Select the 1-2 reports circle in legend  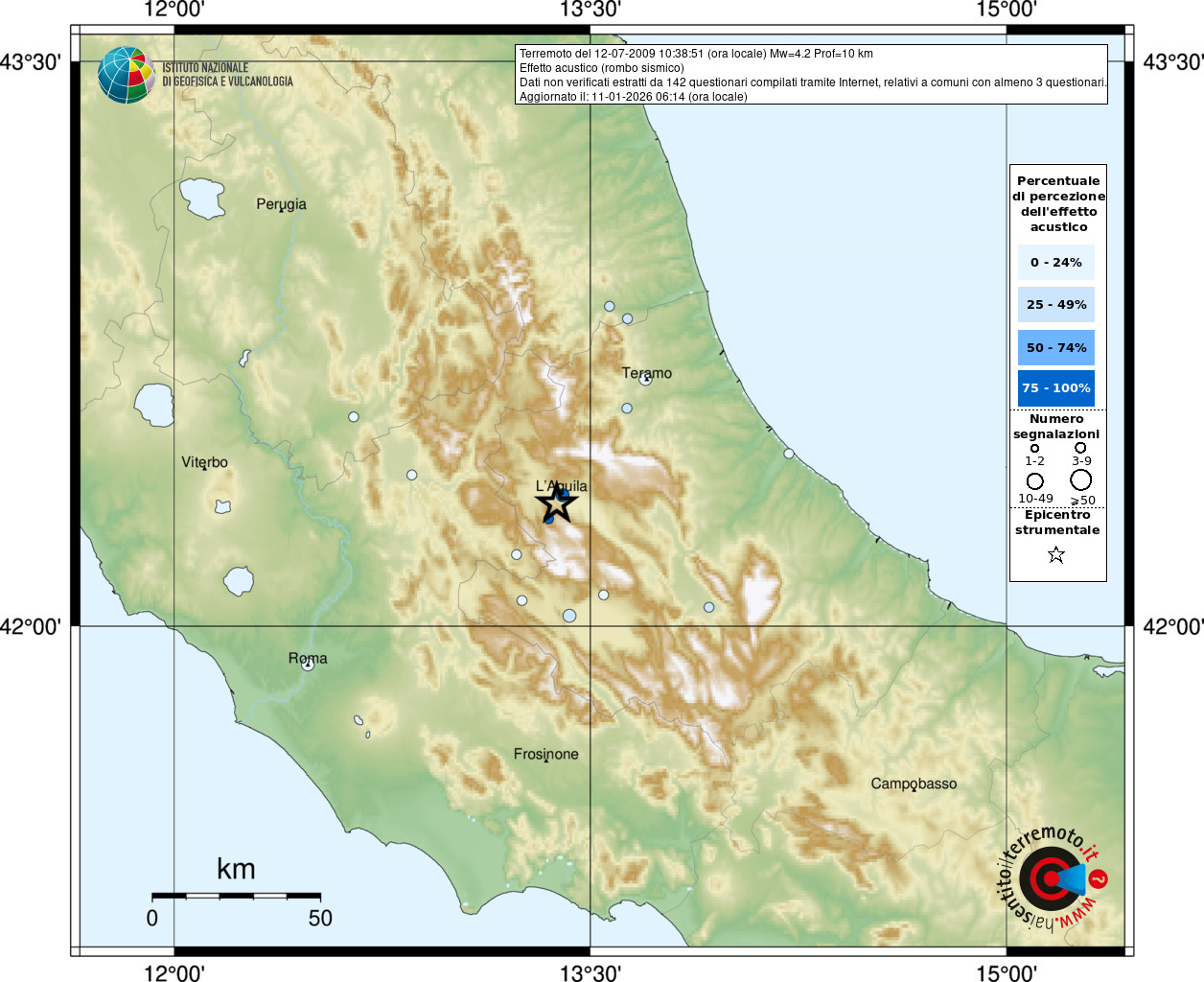tap(1034, 448)
